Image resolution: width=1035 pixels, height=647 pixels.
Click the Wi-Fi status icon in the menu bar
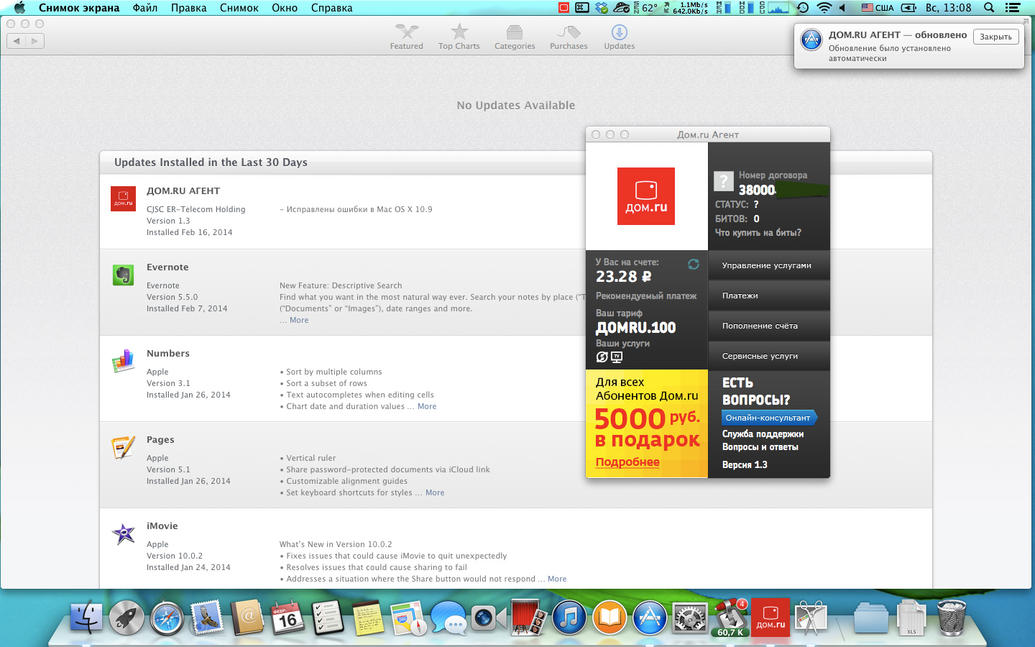pyautogui.click(x=824, y=8)
